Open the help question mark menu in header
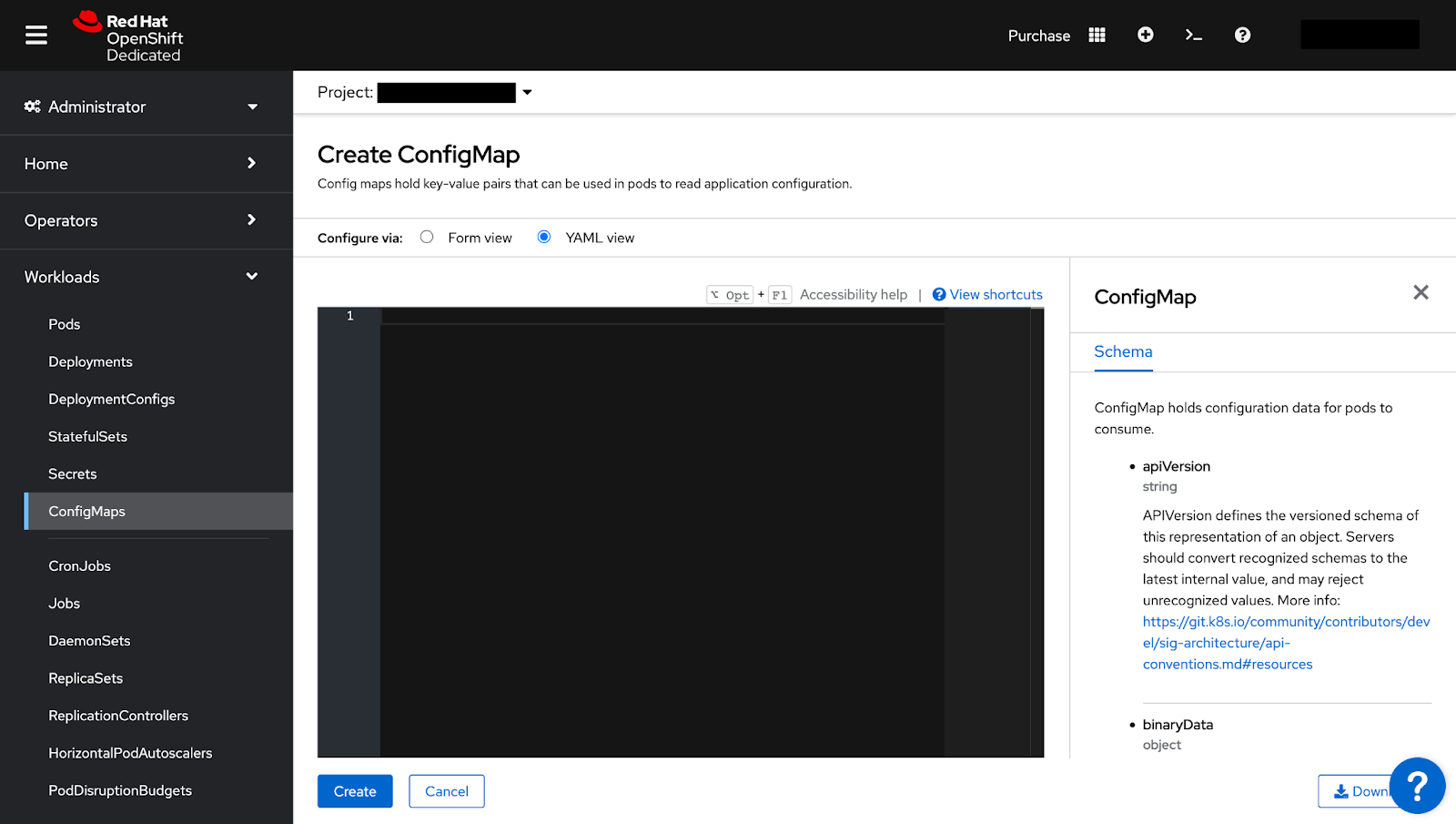Screen dimensions: 1456x824 (x=1242, y=35)
